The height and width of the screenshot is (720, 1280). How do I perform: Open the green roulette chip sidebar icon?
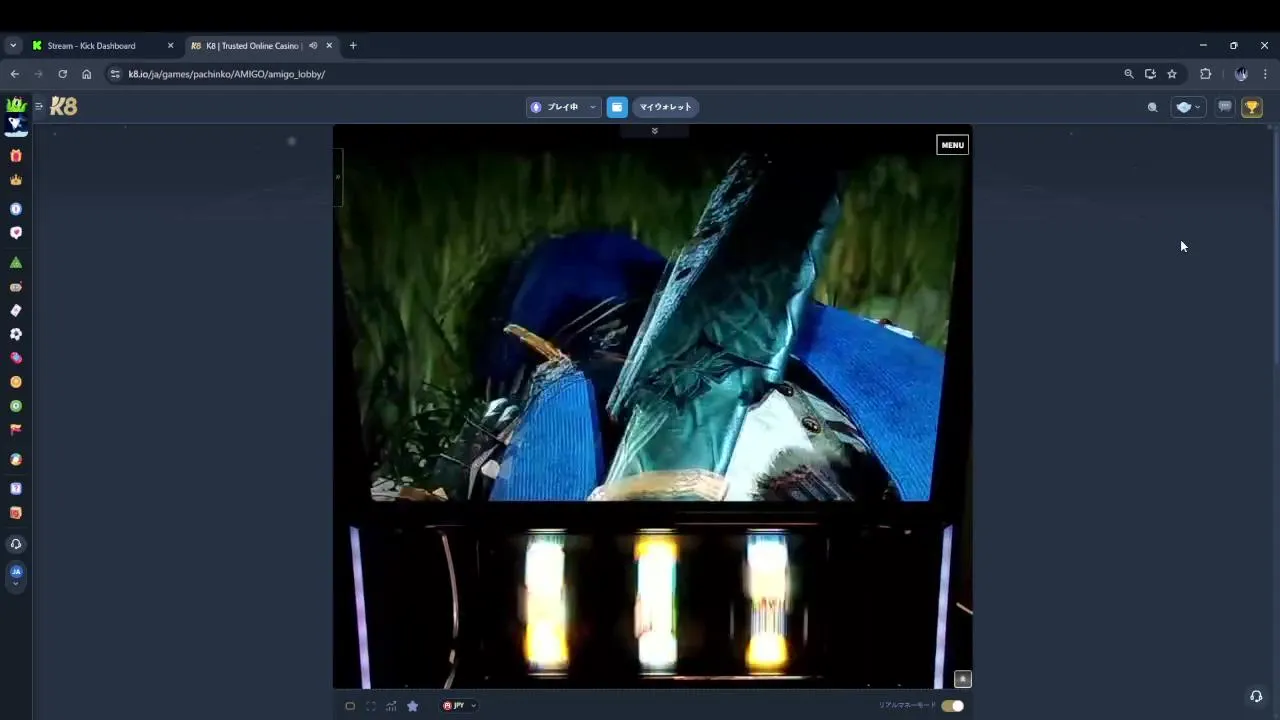(15, 406)
